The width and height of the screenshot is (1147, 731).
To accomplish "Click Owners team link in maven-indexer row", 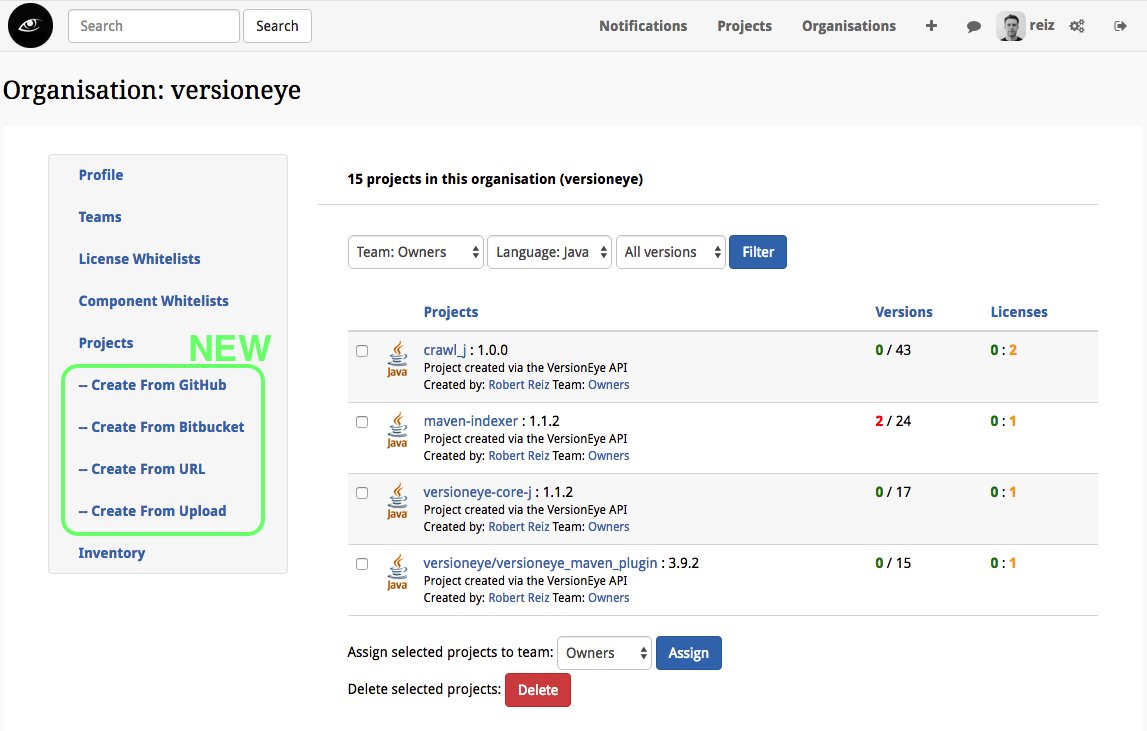I will tap(609, 456).
